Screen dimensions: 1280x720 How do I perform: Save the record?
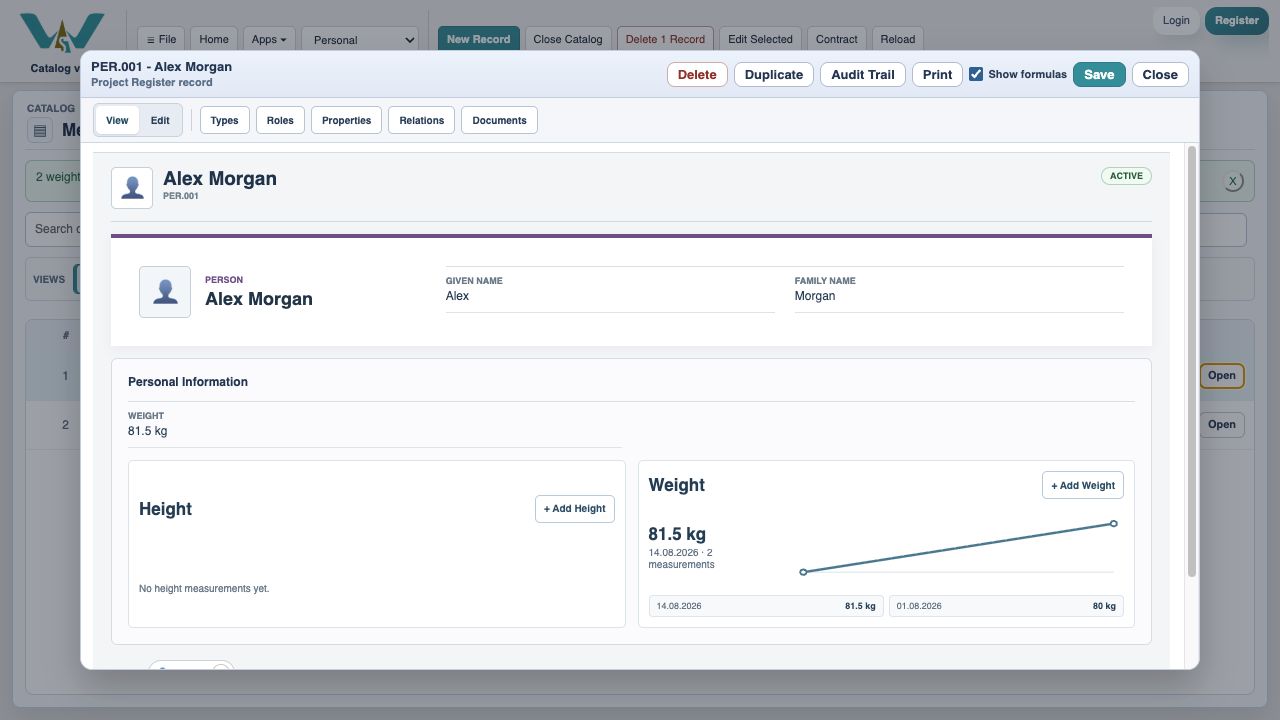point(1099,74)
